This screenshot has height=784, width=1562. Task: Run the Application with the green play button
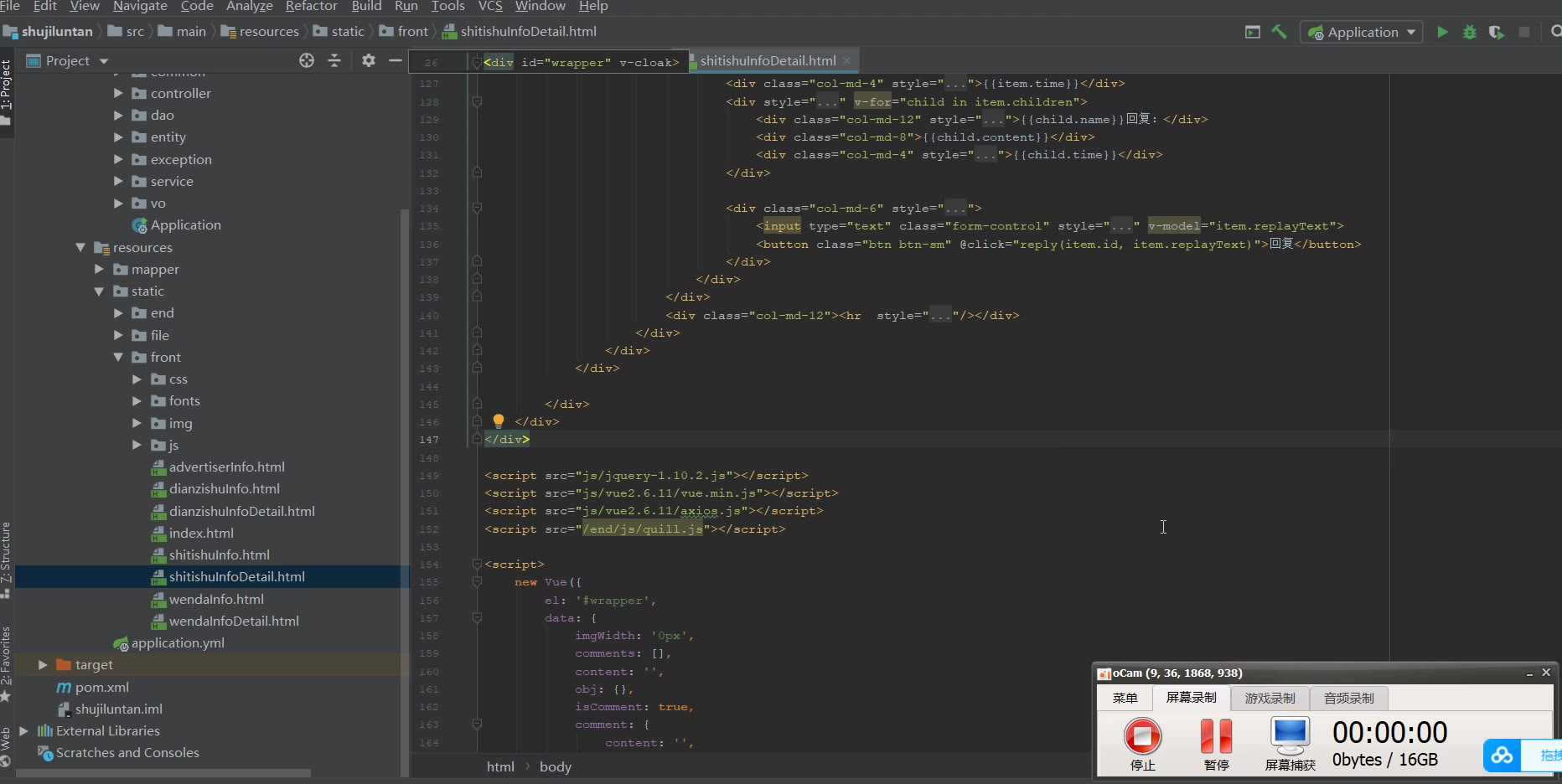coord(1442,32)
